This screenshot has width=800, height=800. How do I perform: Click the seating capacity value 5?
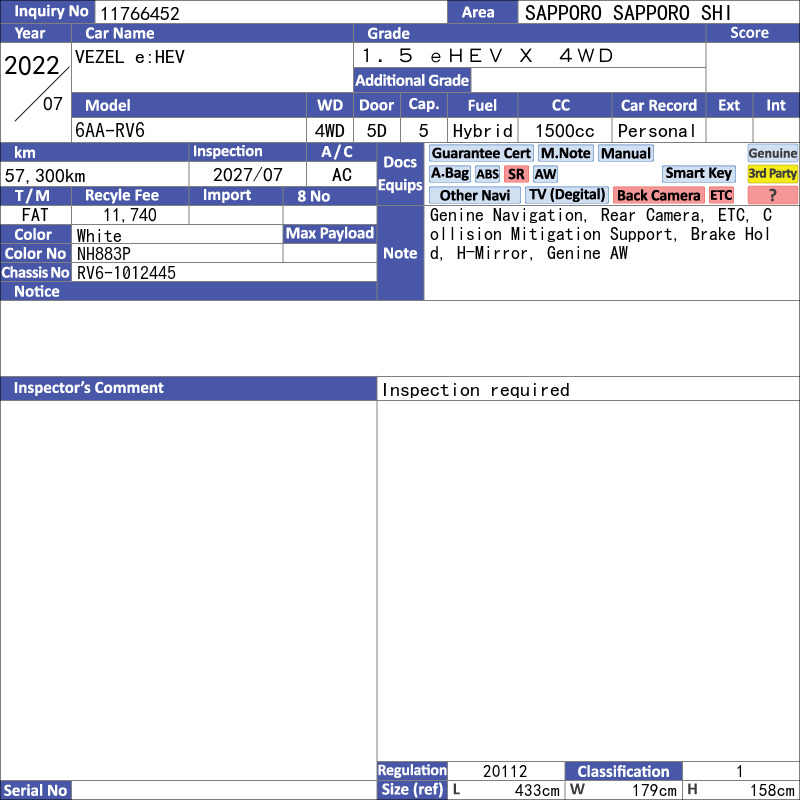coord(423,131)
